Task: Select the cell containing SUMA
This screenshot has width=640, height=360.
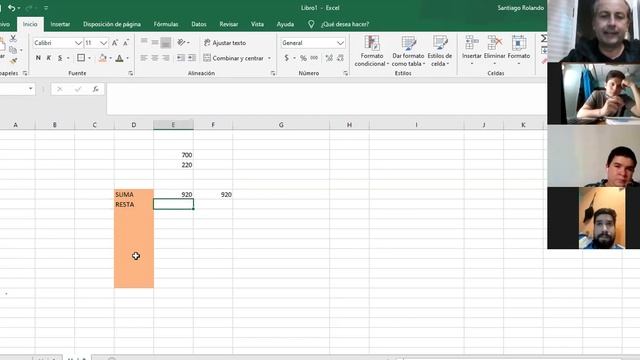Action: point(134,194)
